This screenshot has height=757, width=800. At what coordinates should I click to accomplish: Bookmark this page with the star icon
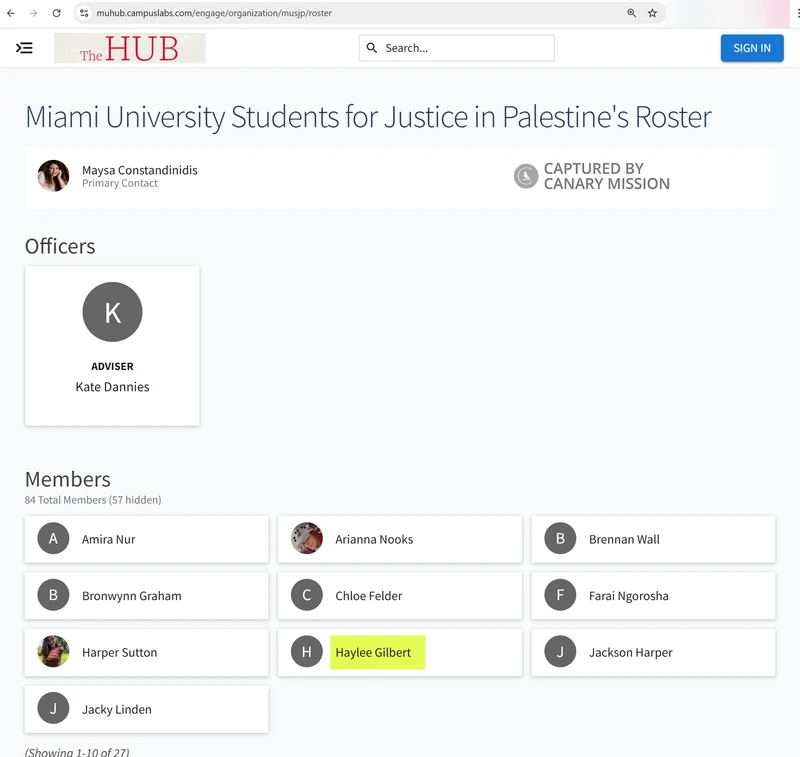[x=653, y=13]
